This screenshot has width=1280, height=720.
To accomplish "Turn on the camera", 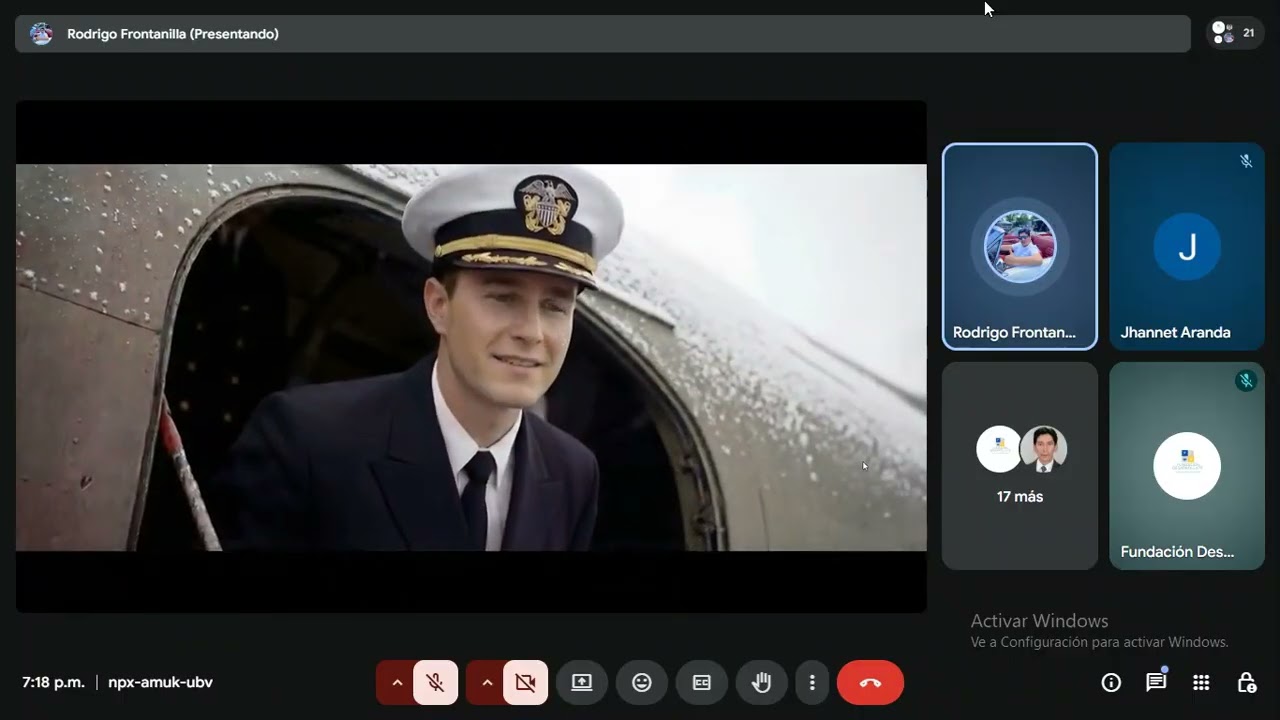I will [525, 683].
